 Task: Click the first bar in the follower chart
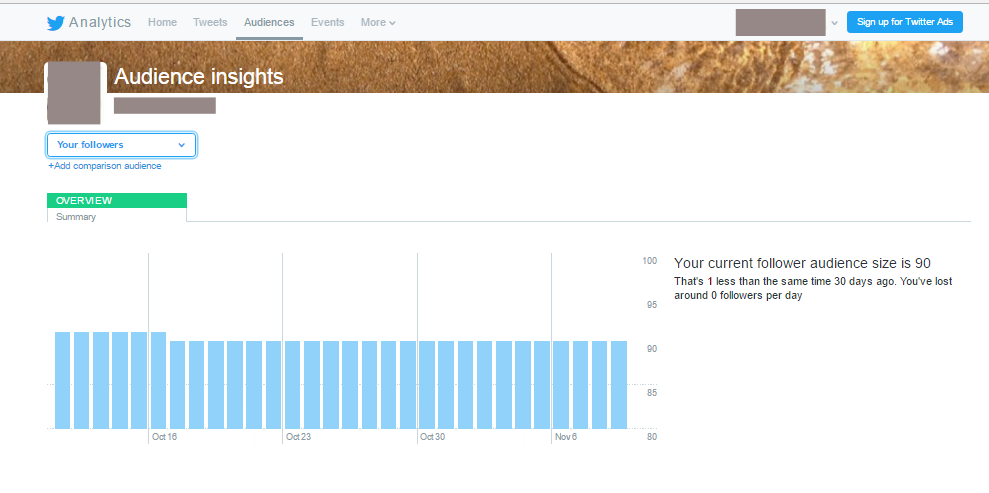62,380
